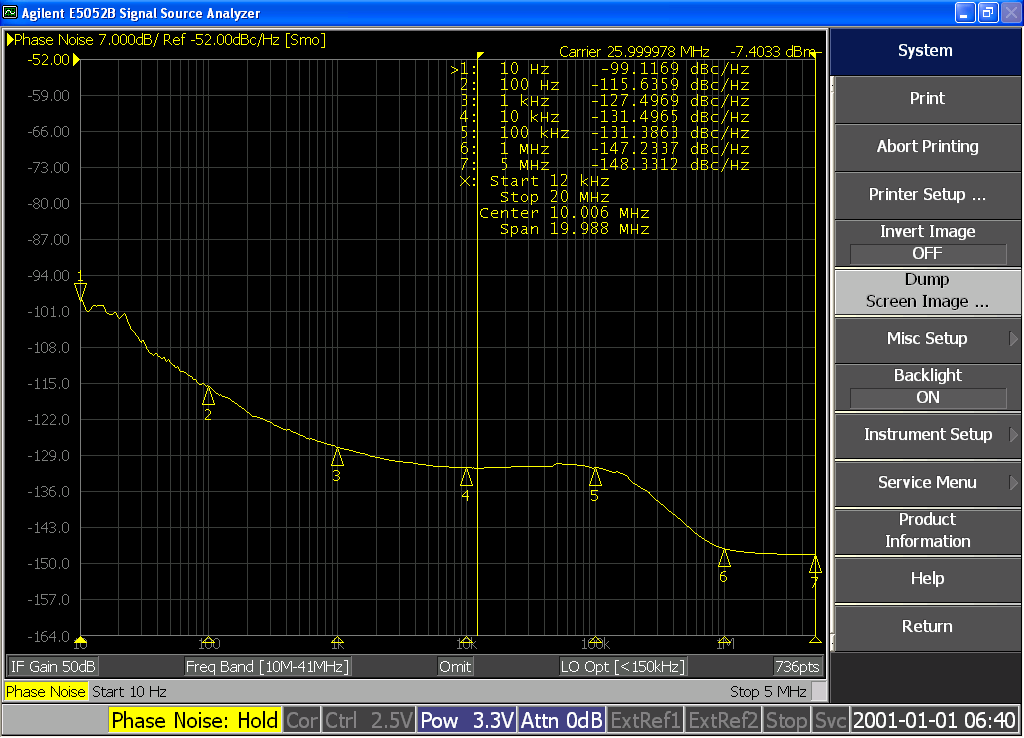Open the Printer Setup dialog
Image resolution: width=1024 pixels, height=738 pixels.
[926, 195]
